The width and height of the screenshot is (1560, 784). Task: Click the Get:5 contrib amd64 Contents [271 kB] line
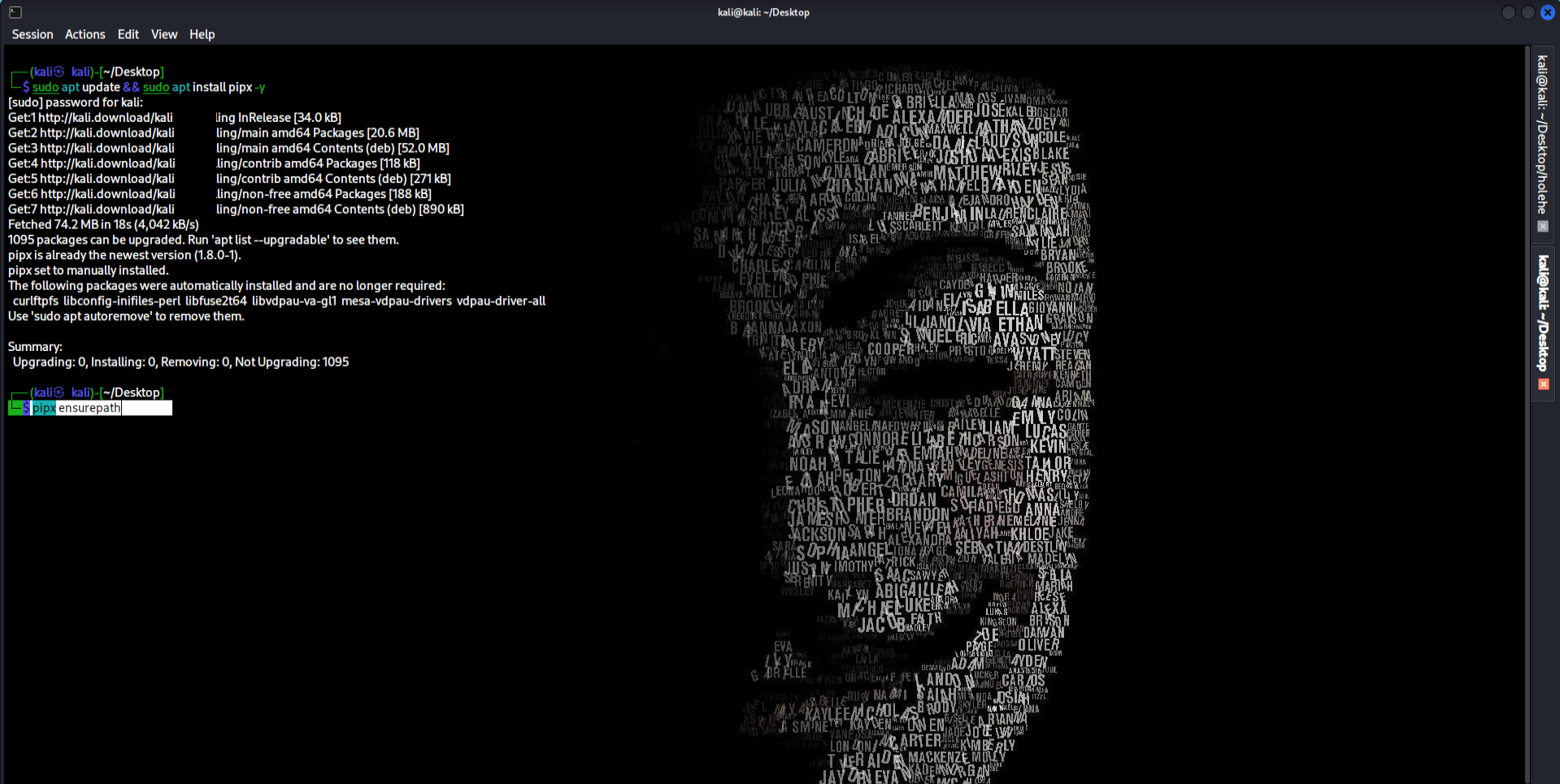(x=229, y=179)
